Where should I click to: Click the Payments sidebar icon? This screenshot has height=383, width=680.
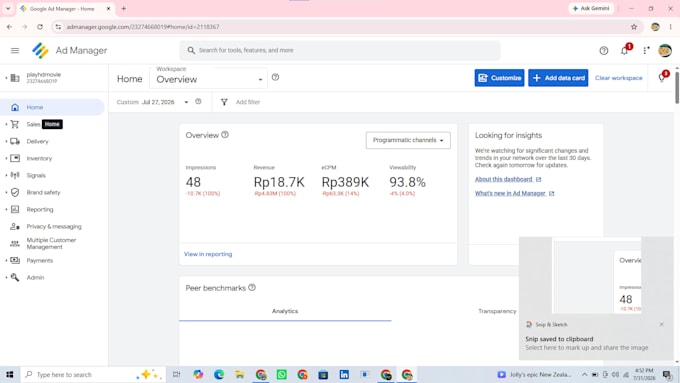click(x=15, y=260)
